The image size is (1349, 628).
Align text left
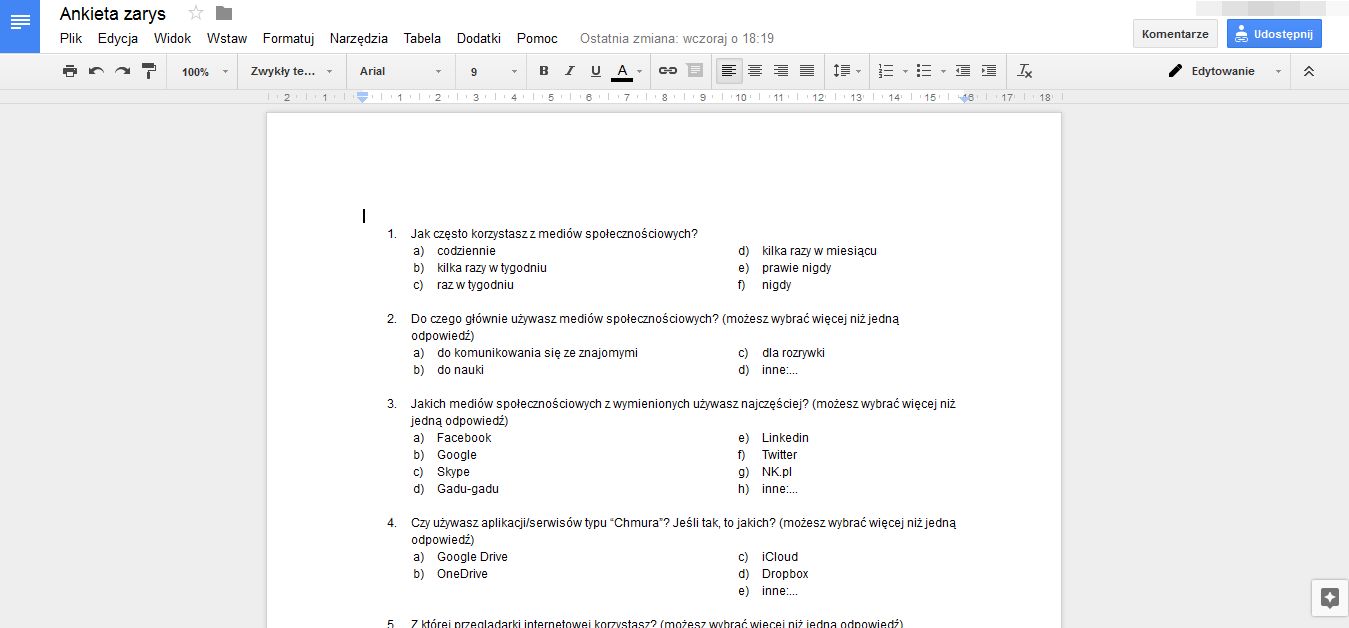pos(729,71)
